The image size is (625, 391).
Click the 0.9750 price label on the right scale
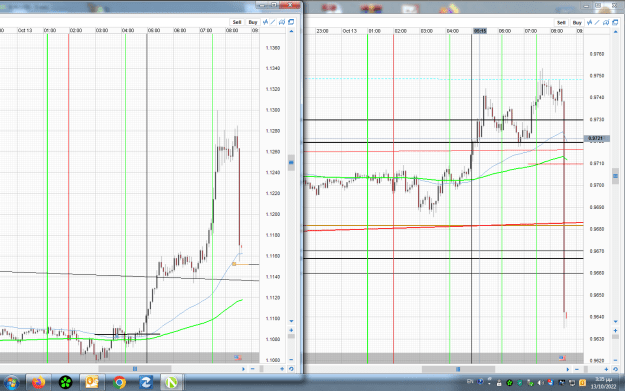(597, 76)
